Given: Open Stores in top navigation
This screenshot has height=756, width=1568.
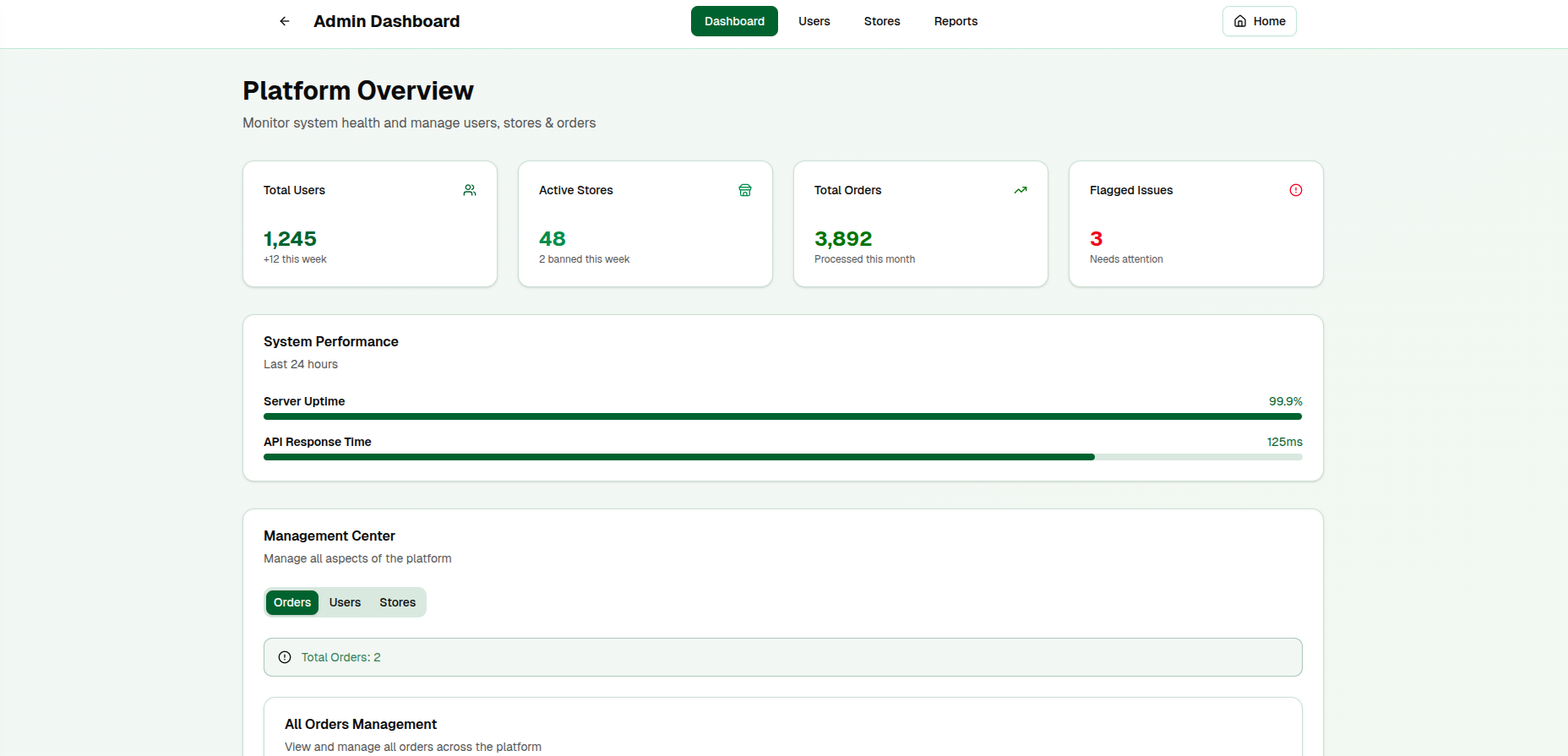Looking at the screenshot, I should (x=881, y=21).
